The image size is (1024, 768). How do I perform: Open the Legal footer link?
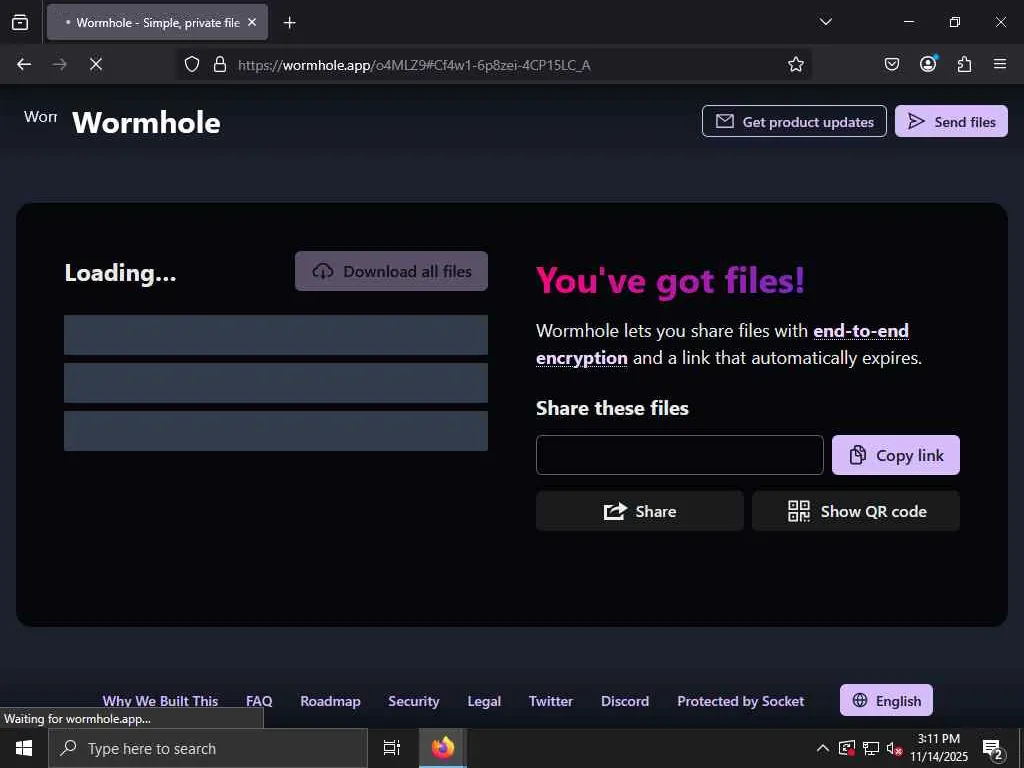pos(484,701)
